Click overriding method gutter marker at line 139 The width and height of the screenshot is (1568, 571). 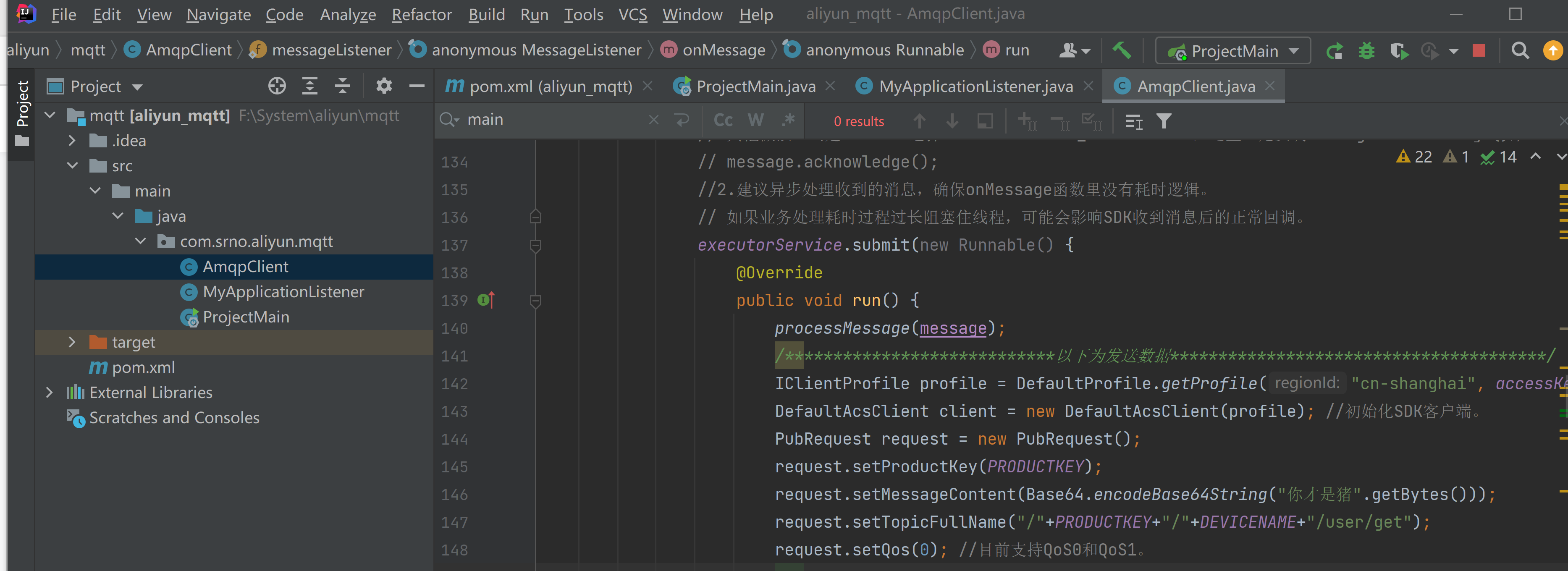pyautogui.click(x=486, y=300)
